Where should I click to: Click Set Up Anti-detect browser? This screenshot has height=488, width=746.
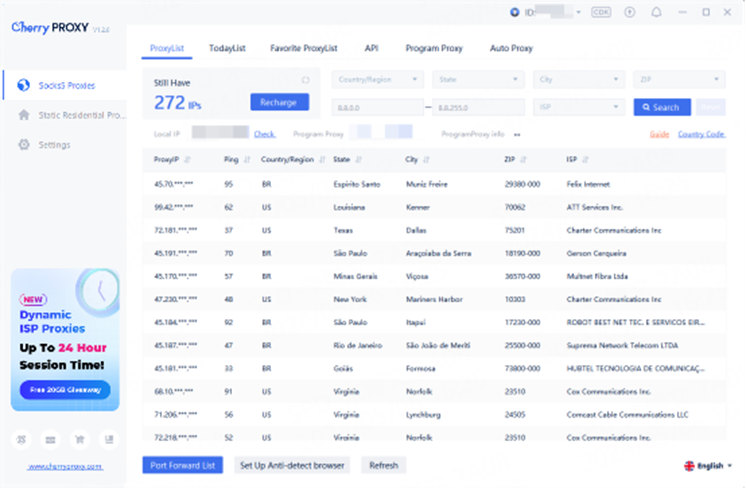(x=292, y=466)
